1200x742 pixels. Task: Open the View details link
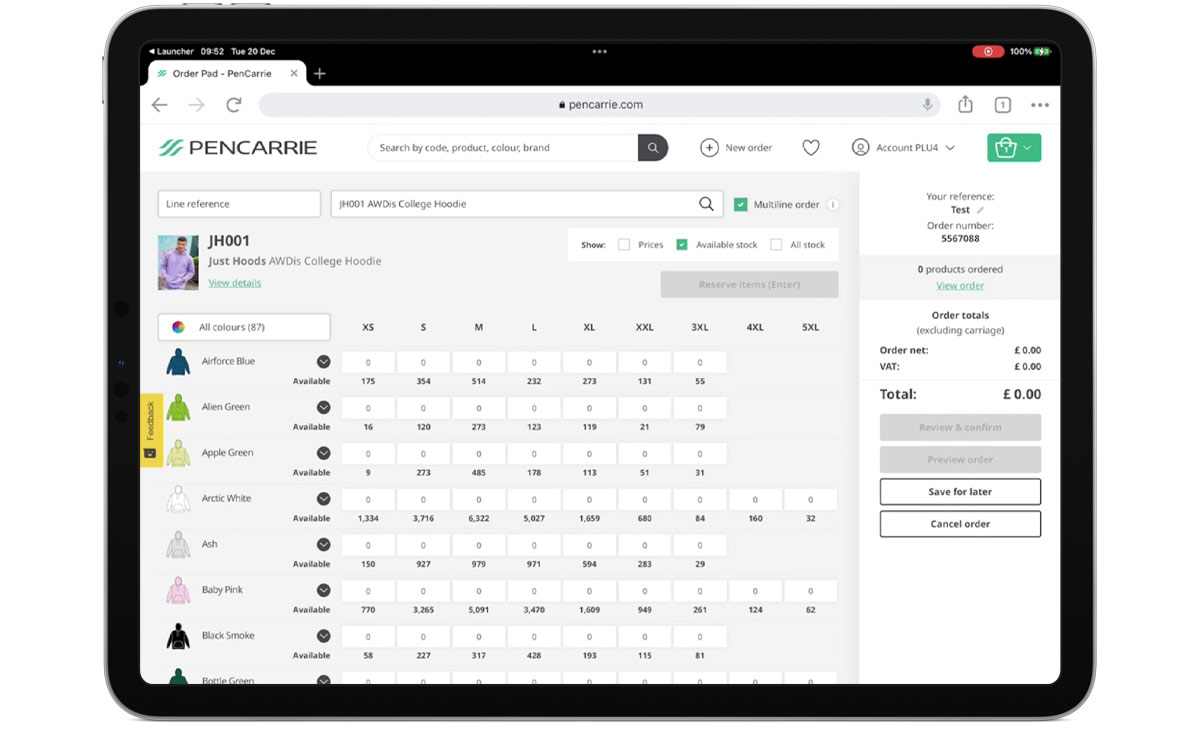tap(235, 283)
